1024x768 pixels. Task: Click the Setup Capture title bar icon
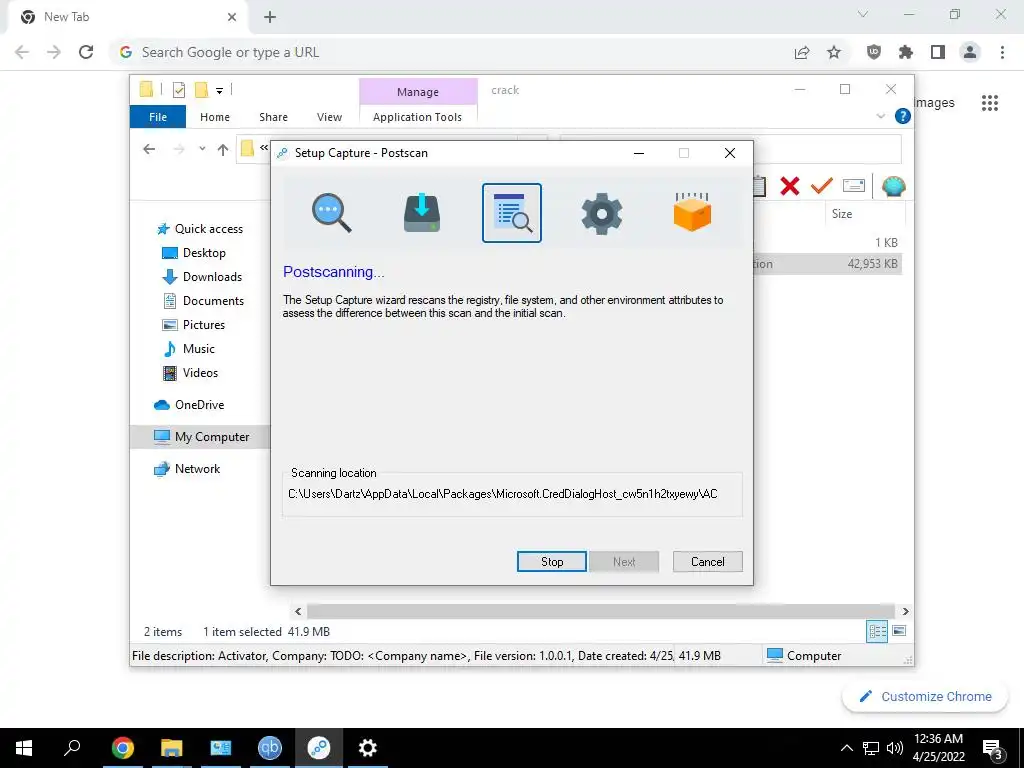pyautogui.click(x=283, y=153)
